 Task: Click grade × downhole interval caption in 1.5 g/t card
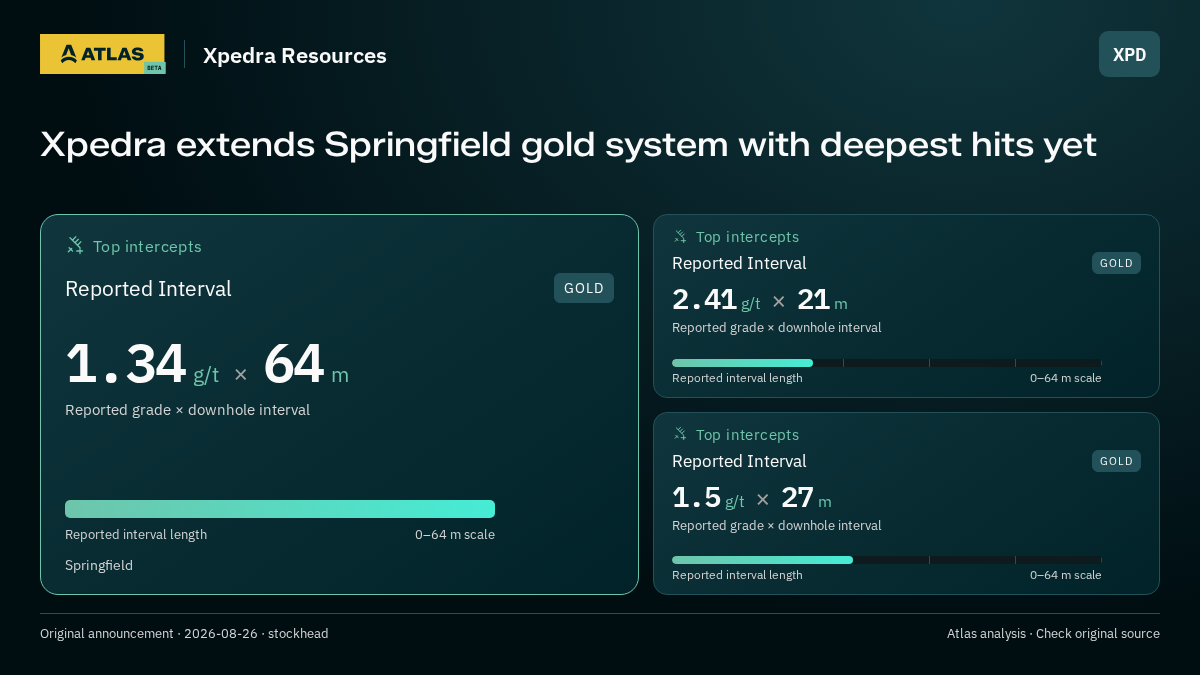[777, 525]
